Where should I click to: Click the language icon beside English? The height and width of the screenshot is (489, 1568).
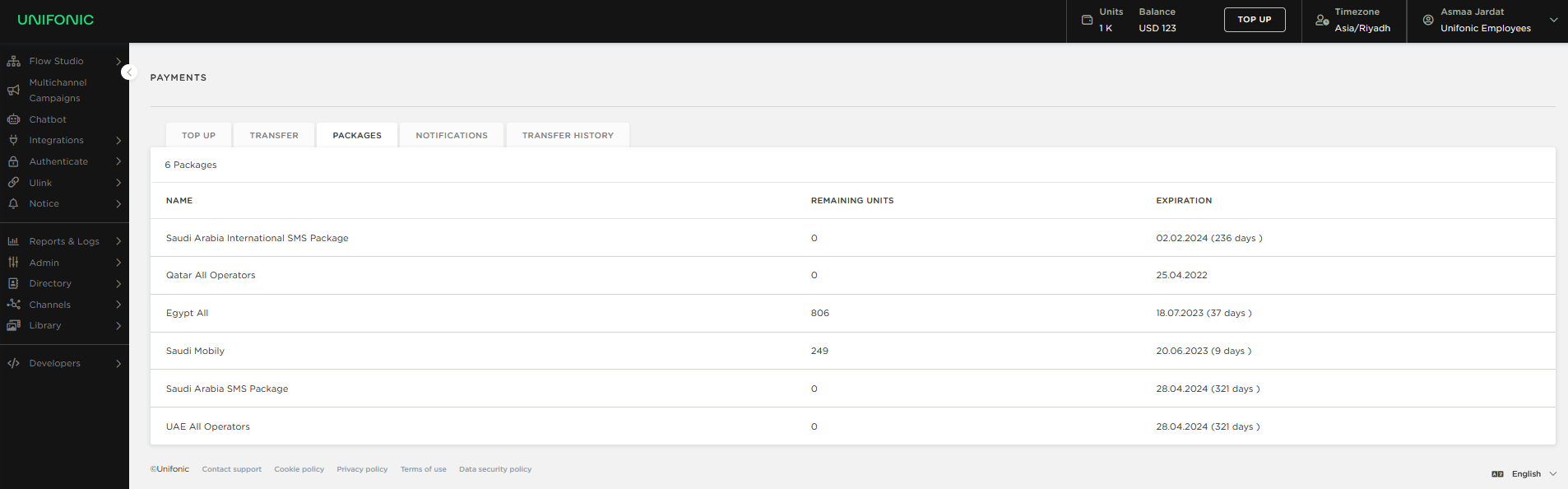(1497, 474)
